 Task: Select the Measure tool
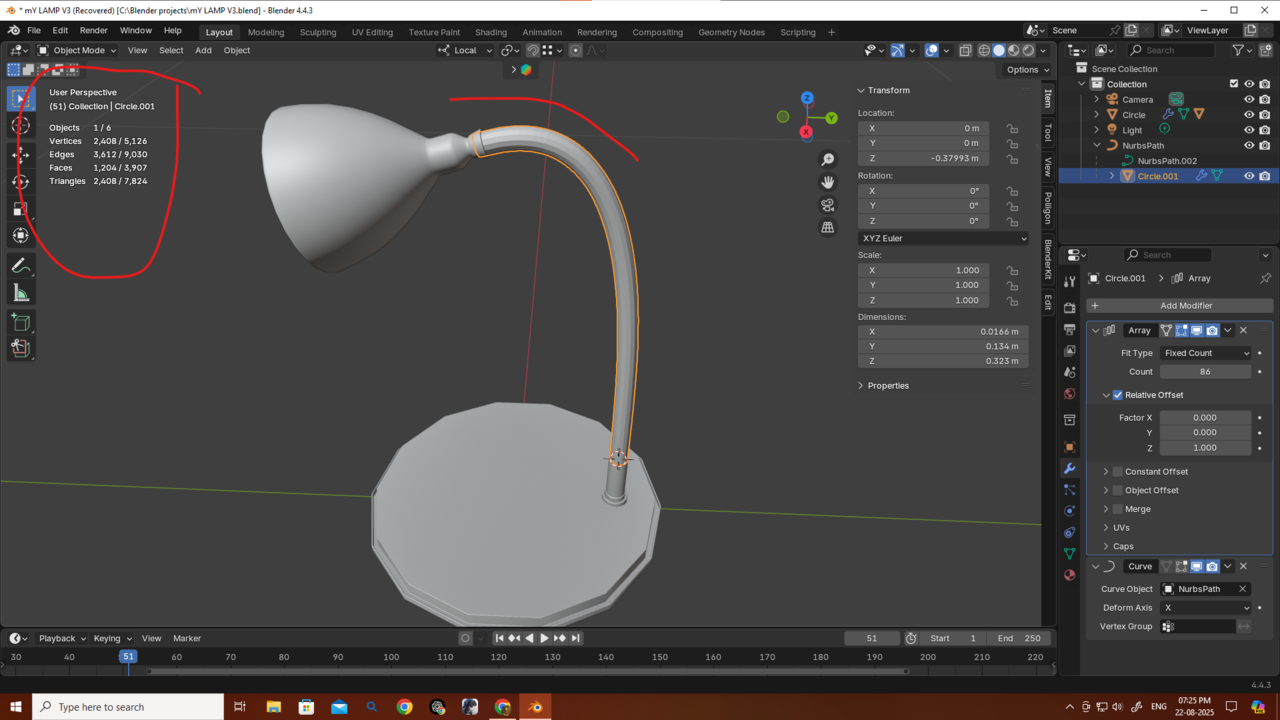point(20,292)
